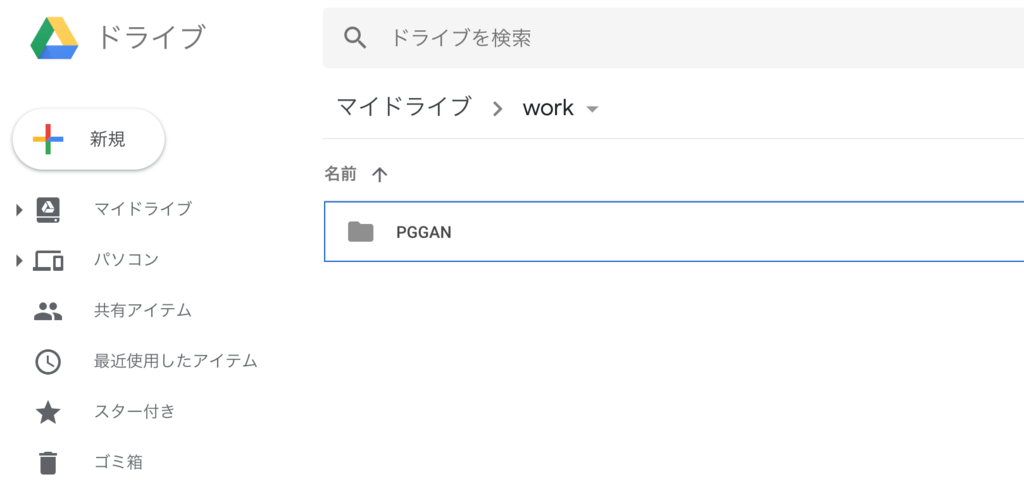
Task: Click the 新規 button
Action: 88,140
